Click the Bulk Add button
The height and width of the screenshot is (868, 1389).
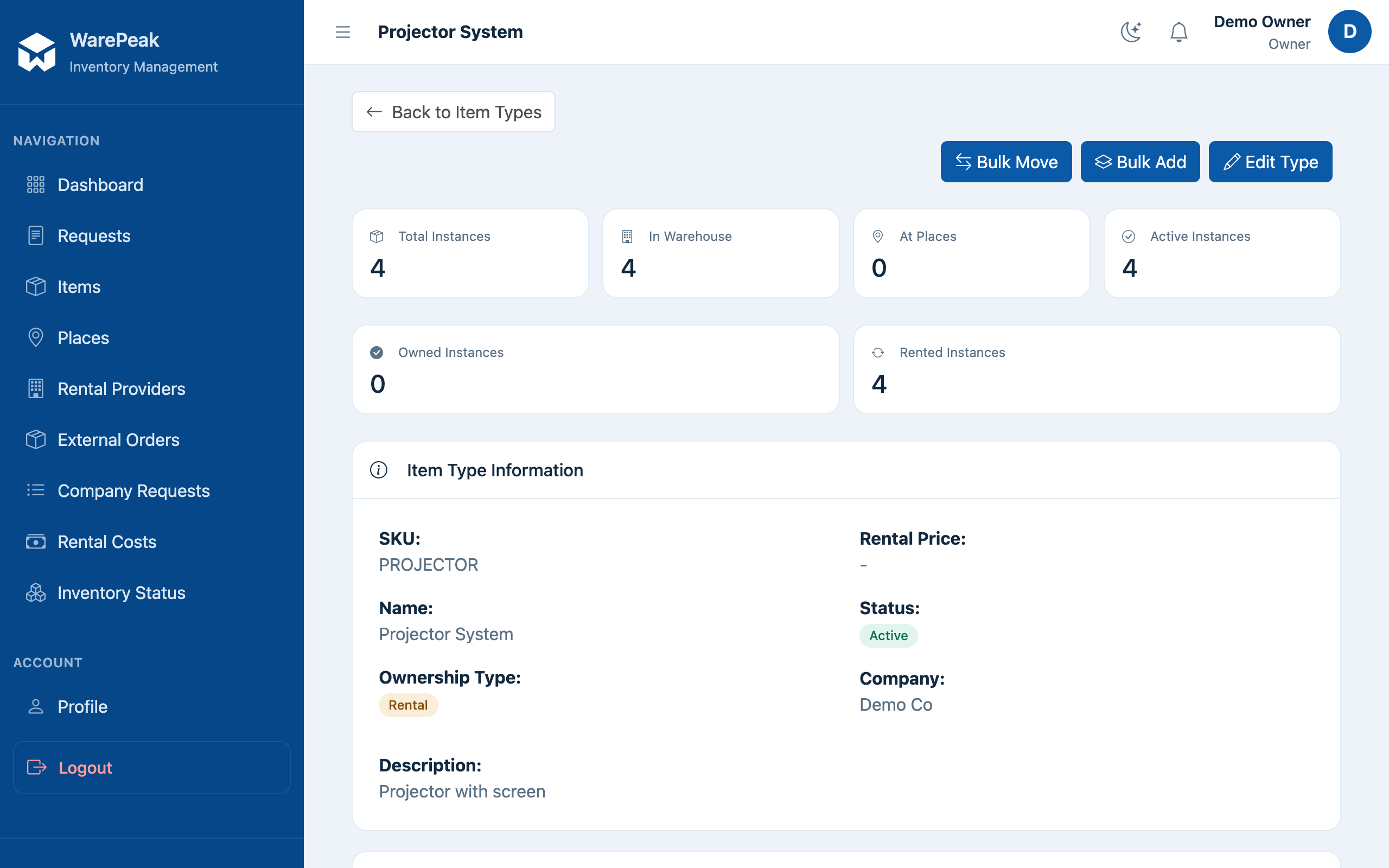point(1140,162)
